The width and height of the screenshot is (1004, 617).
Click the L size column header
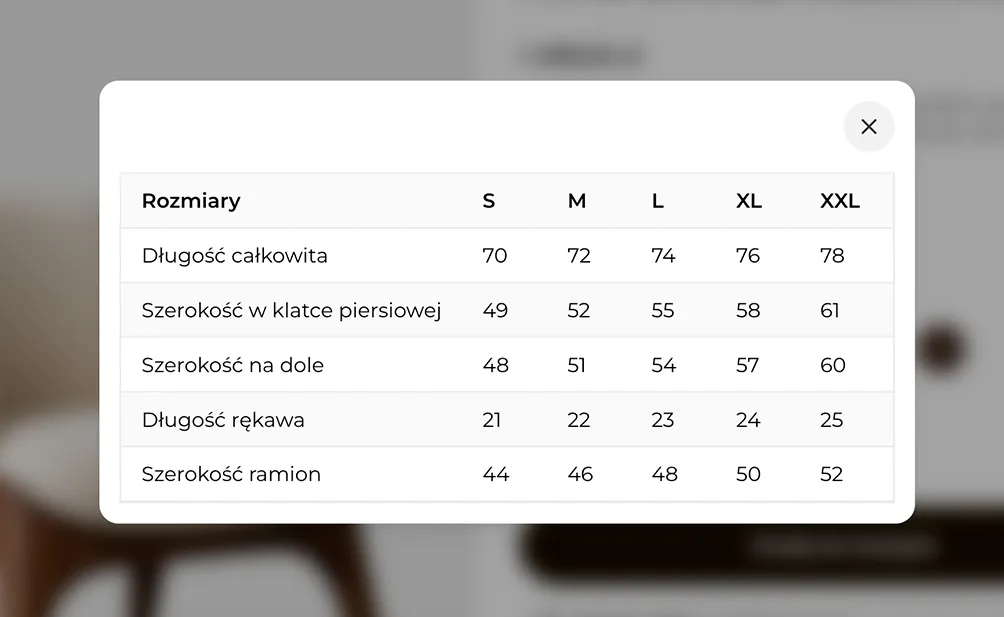point(658,201)
